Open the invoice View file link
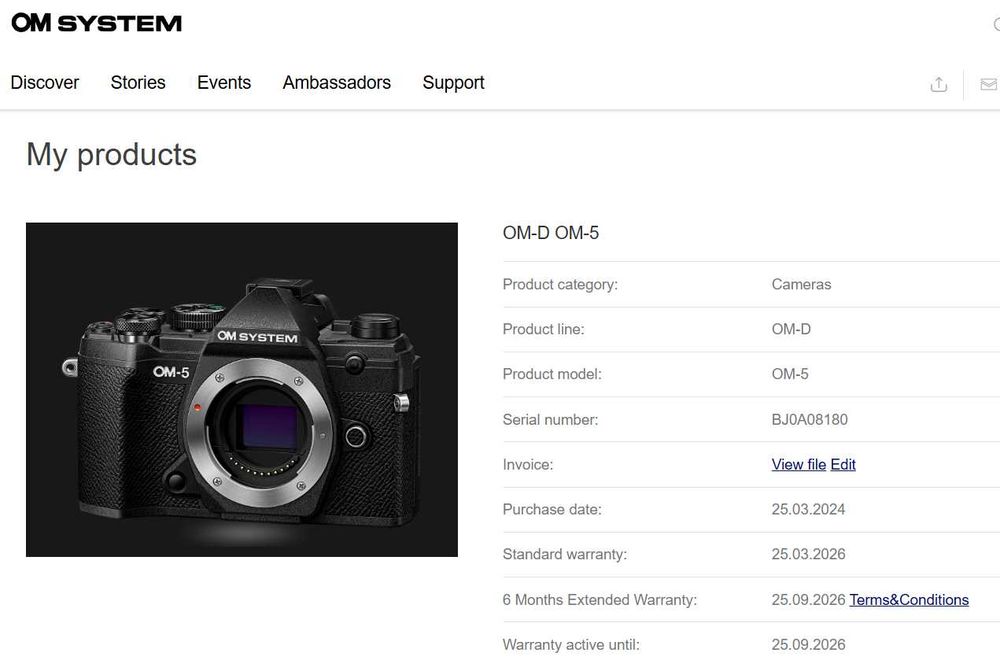Viewport: 1000px width, 667px height. point(799,464)
